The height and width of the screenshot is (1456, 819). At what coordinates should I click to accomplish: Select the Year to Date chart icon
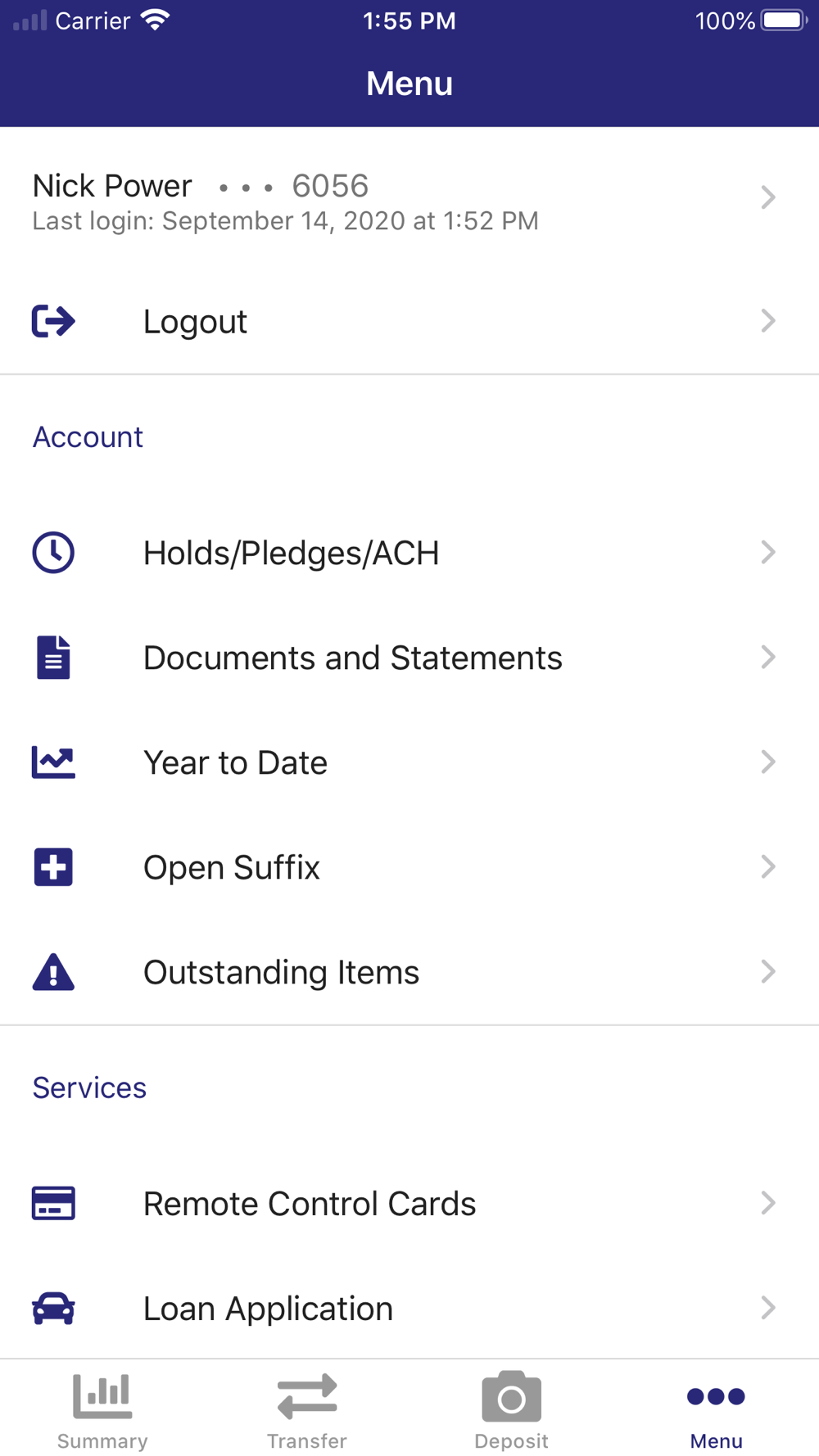point(53,762)
